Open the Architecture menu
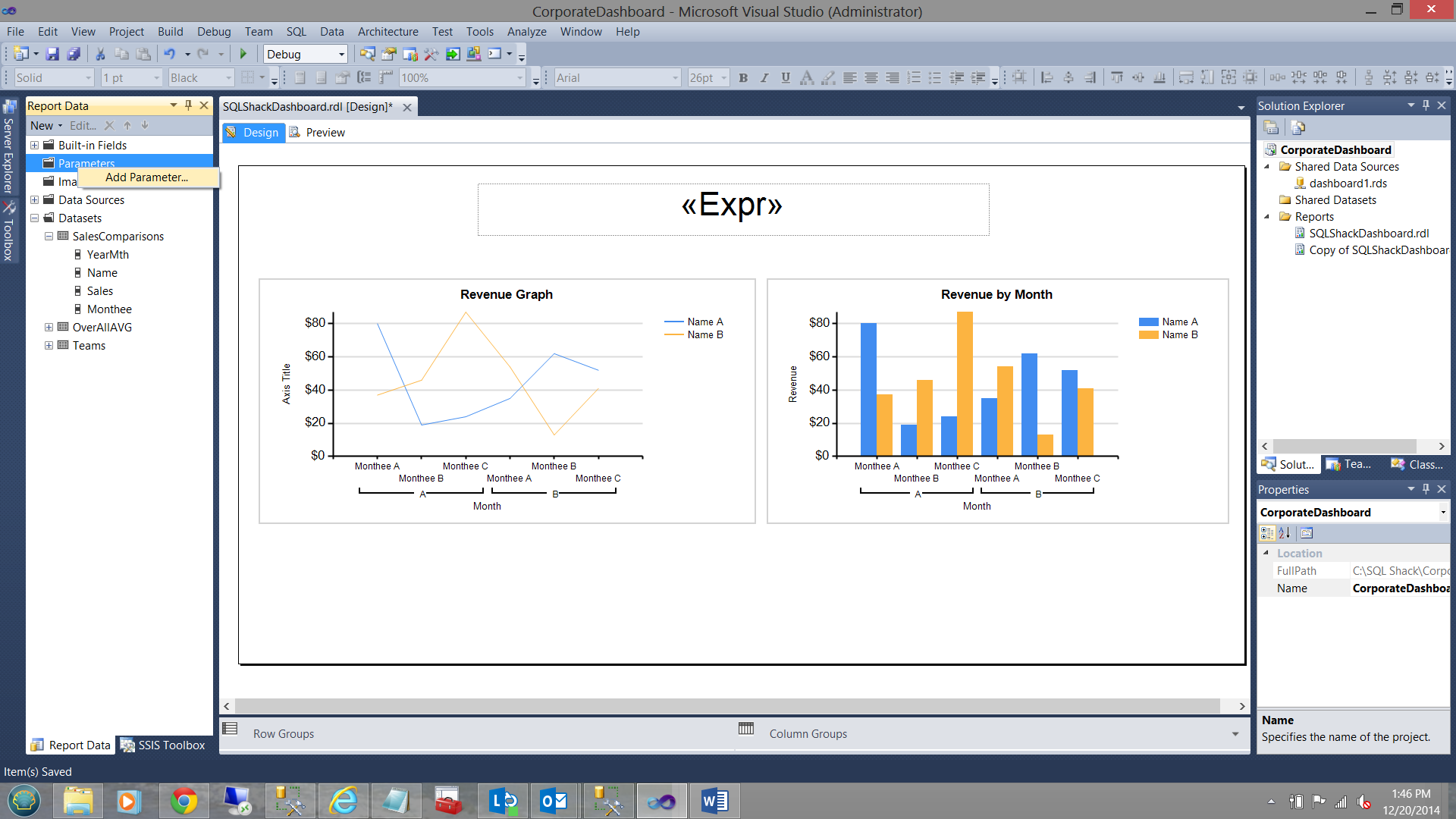The width and height of the screenshot is (1456, 819). click(388, 31)
